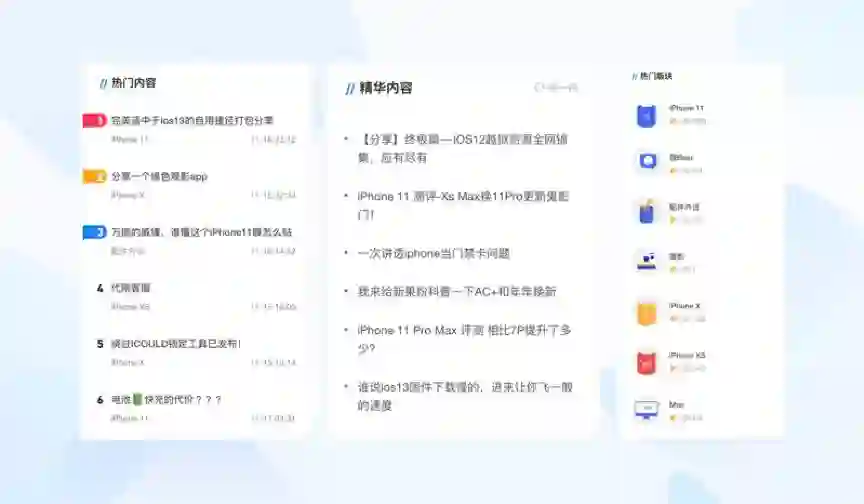Open the chat-bubble board icon below iPhone 11
864x504 pixels.
647,161
